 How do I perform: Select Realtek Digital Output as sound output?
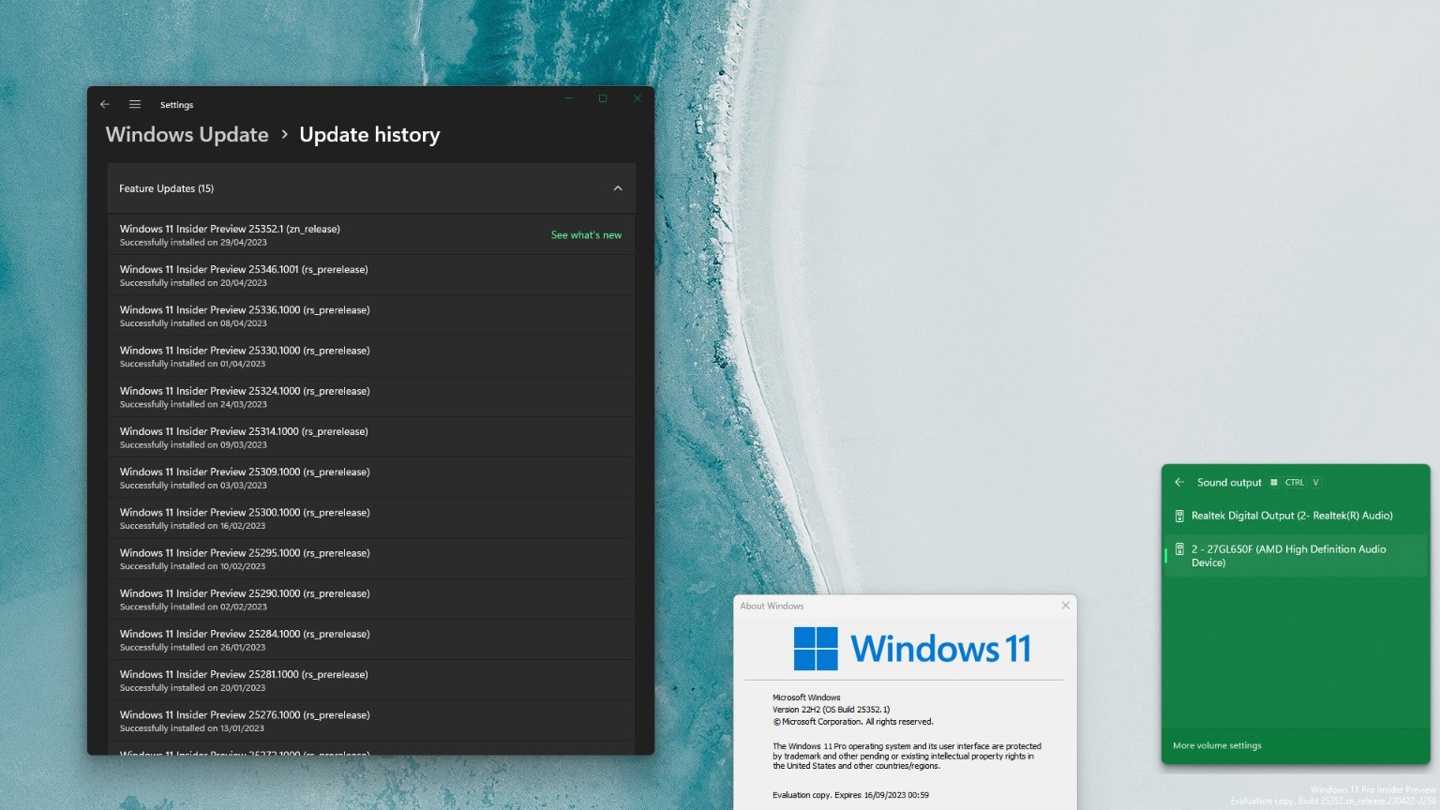point(1290,515)
